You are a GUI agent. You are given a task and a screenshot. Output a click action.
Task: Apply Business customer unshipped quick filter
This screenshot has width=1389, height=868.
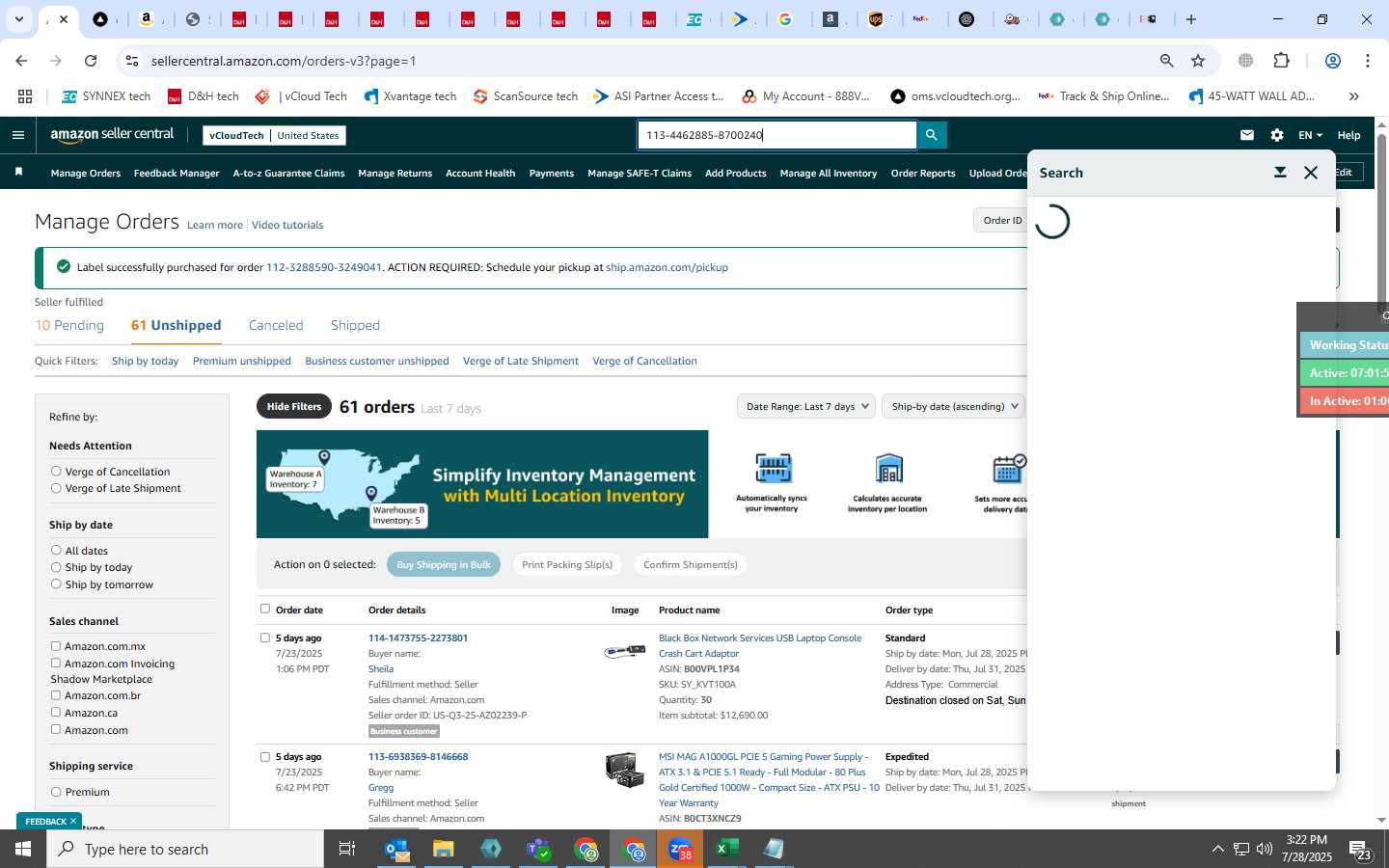point(377,361)
